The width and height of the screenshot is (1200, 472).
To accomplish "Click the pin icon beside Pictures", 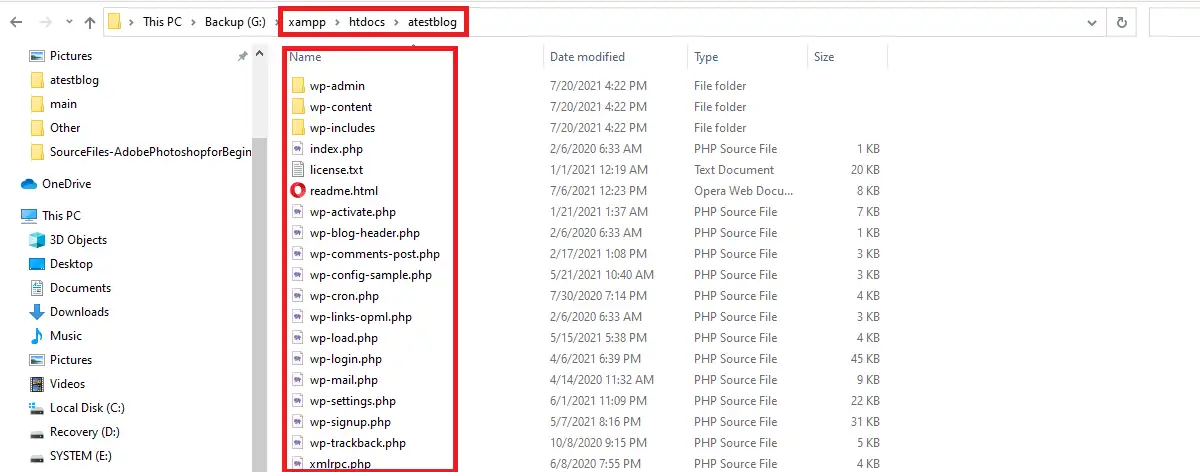I will (242, 57).
